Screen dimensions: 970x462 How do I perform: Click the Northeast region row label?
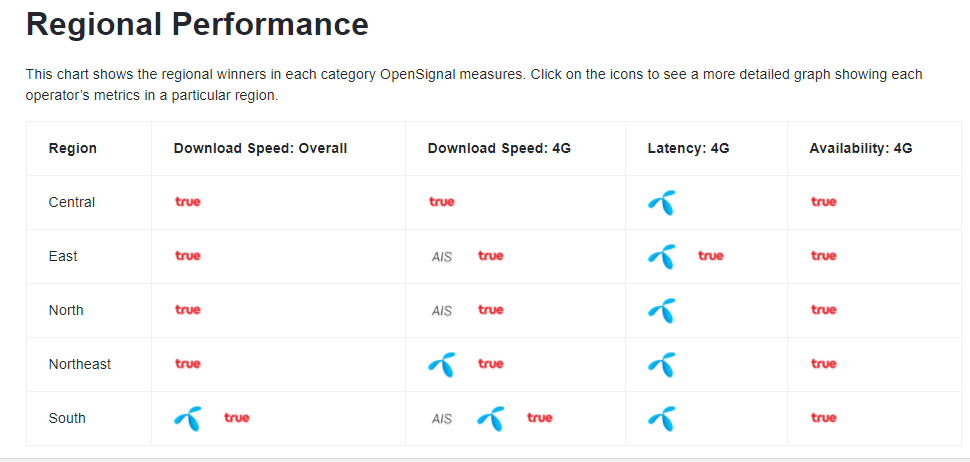pyautogui.click(x=80, y=364)
